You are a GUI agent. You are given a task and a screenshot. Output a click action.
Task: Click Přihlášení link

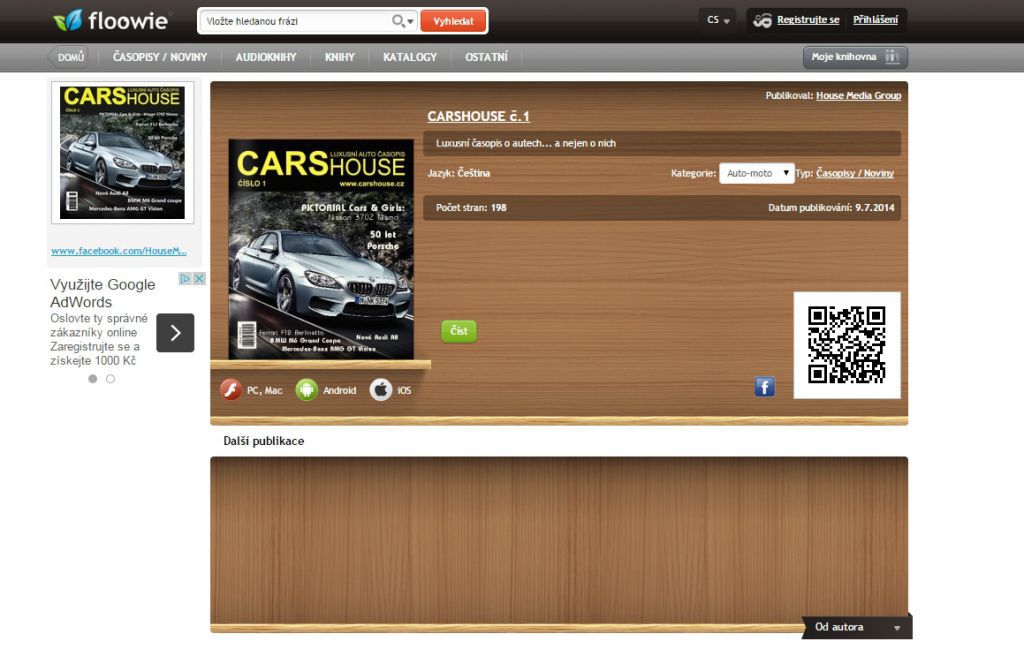pos(876,20)
